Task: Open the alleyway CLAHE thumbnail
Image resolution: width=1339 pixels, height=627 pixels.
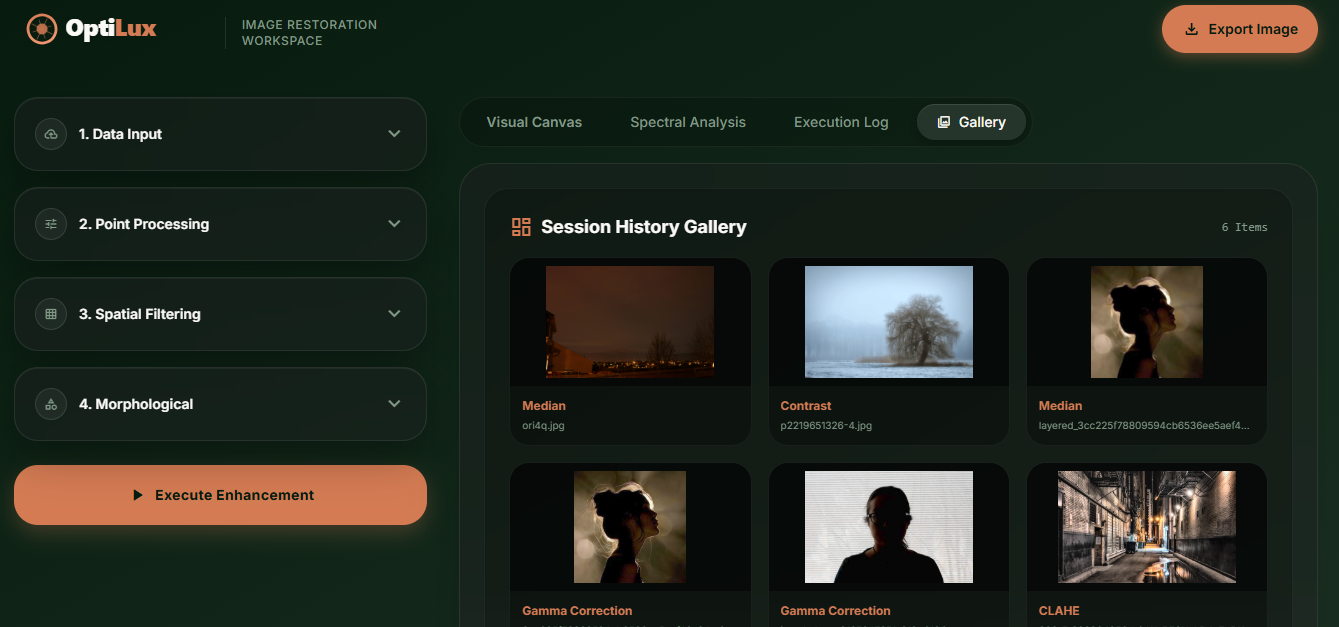Action: click(1147, 527)
